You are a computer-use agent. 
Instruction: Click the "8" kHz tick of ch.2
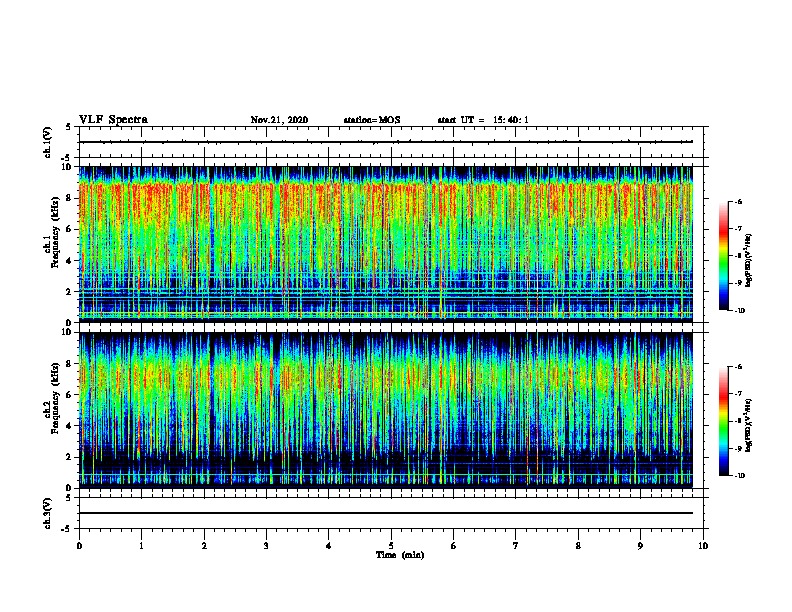point(70,364)
